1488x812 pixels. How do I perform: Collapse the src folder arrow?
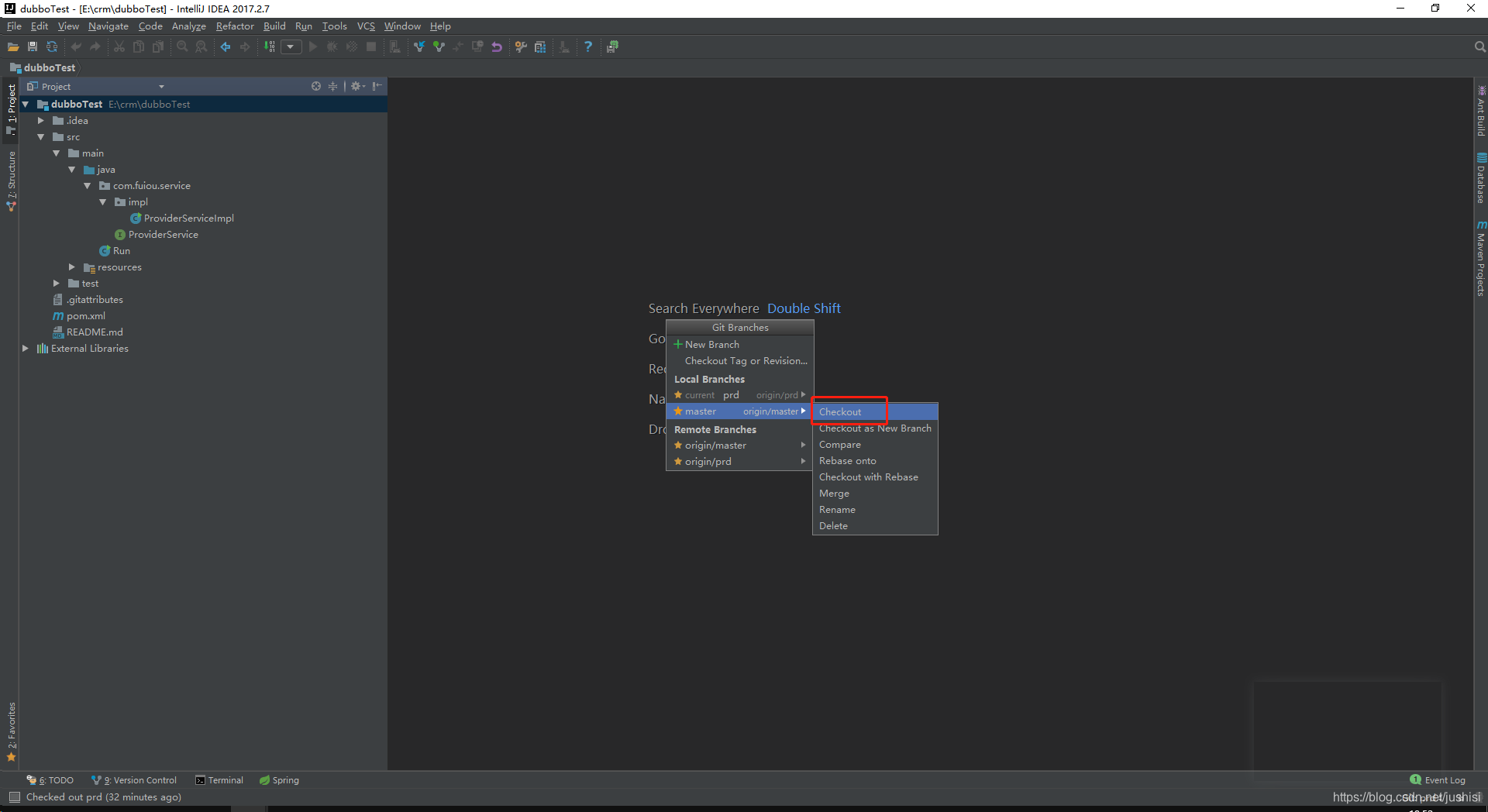[41, 136]
